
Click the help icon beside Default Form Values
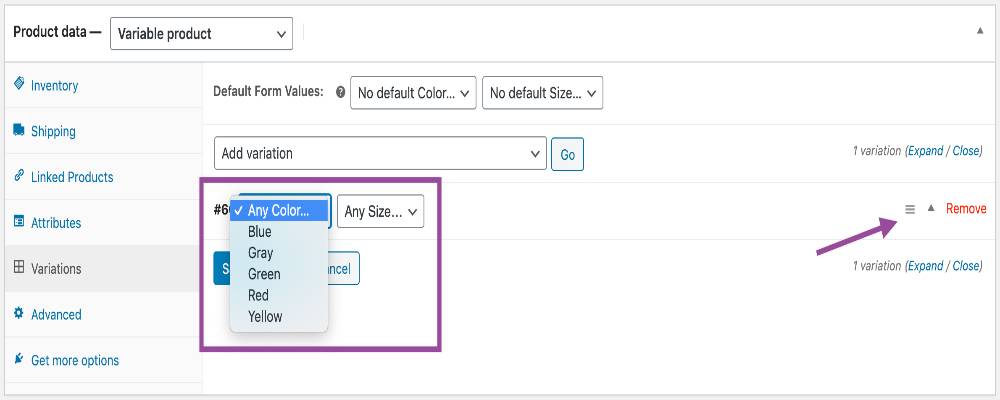tap(340, 92)
